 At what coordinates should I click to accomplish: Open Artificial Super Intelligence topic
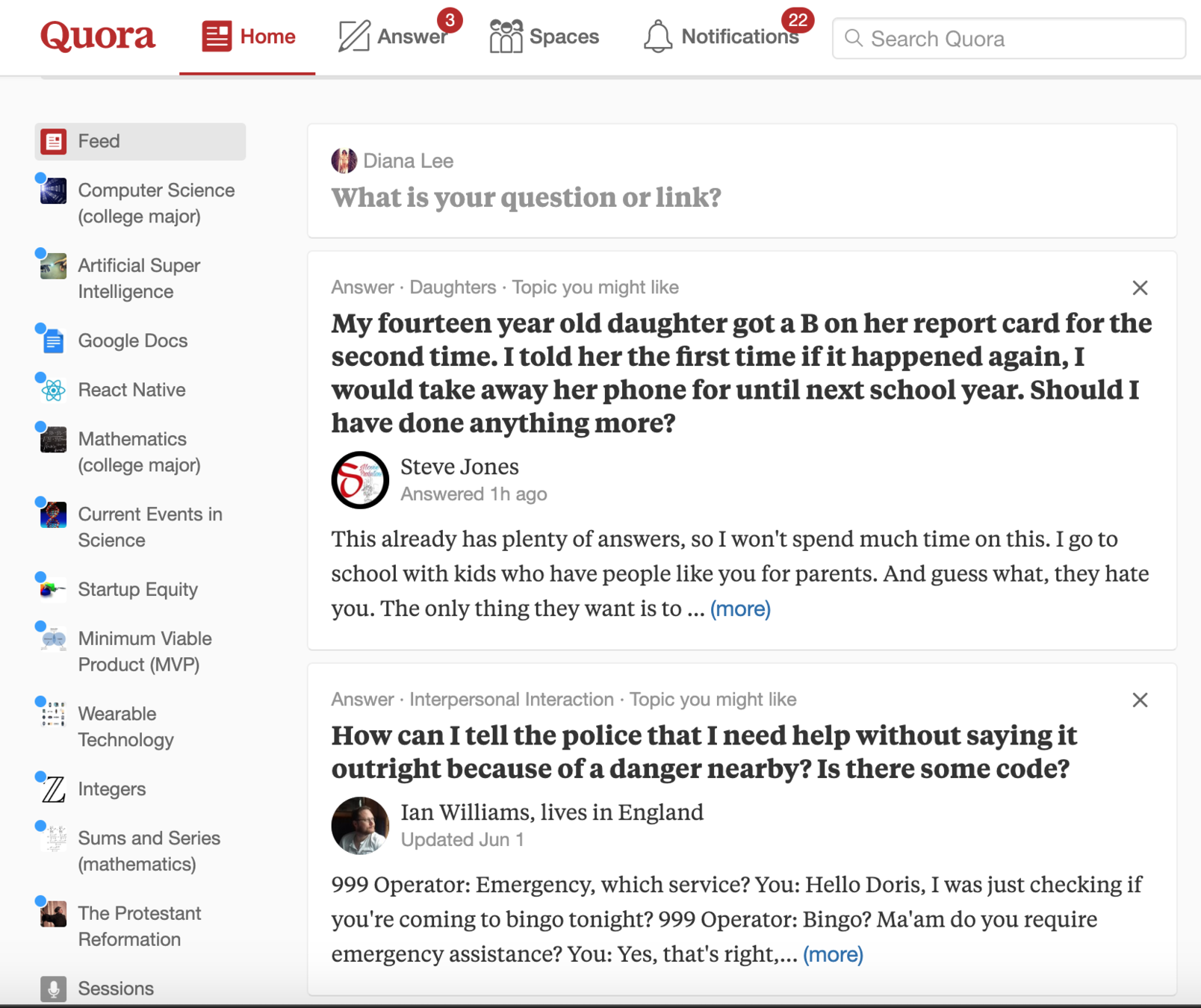[x=139, y=279]
